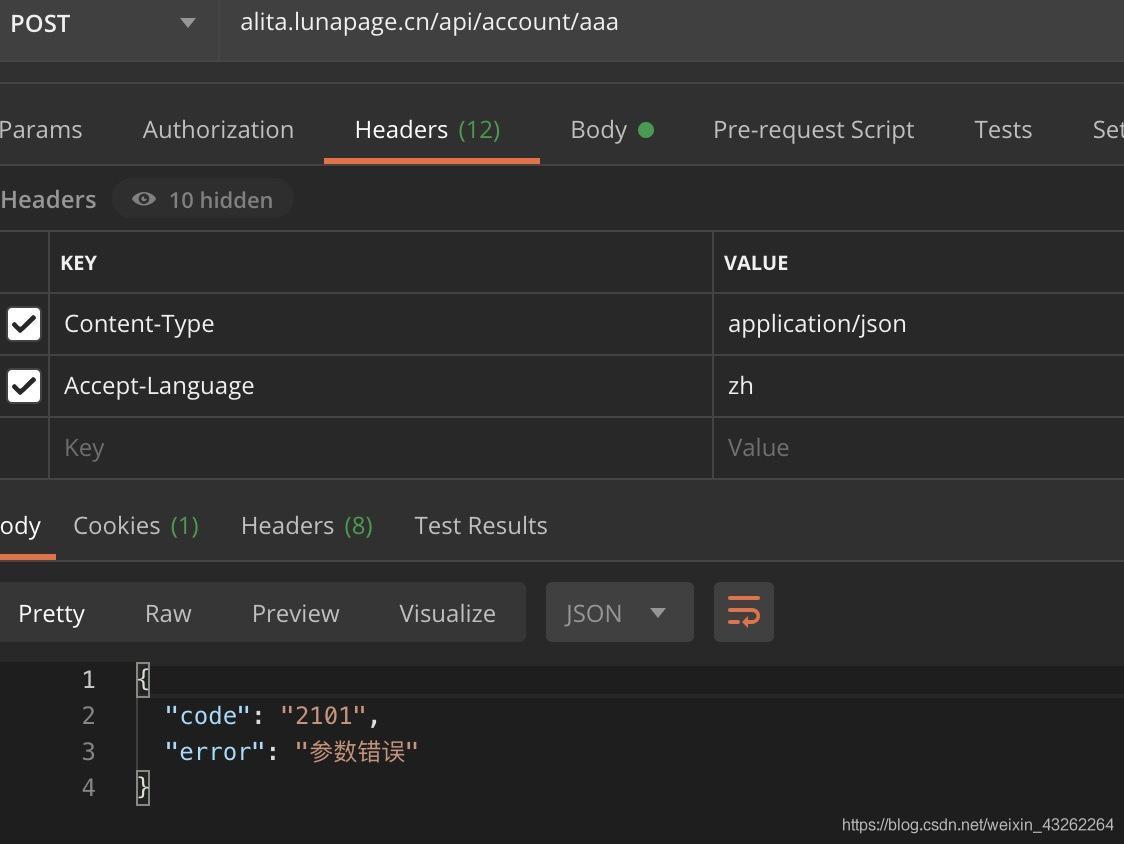Open the Authorization tab
Screen dimensions: 1124x844
pos(218,130)
